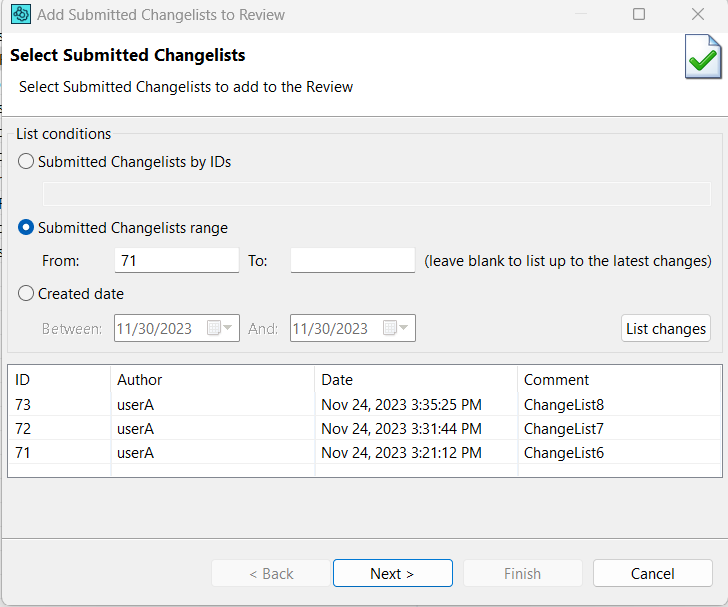
Task: Sort by the Author column header
Action: click(213, 379)
